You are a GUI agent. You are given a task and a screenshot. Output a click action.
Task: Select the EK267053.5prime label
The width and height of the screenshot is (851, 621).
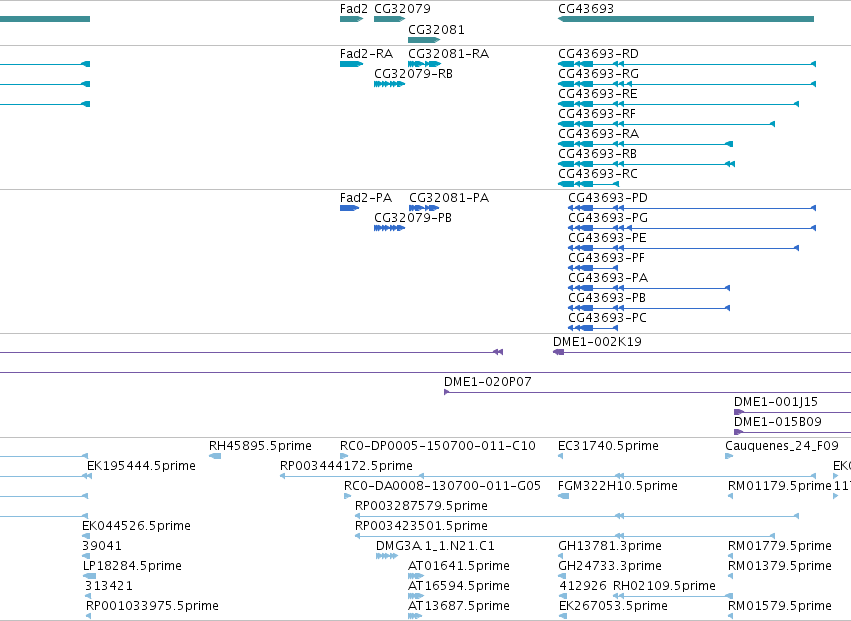click(x=613, y=607)
